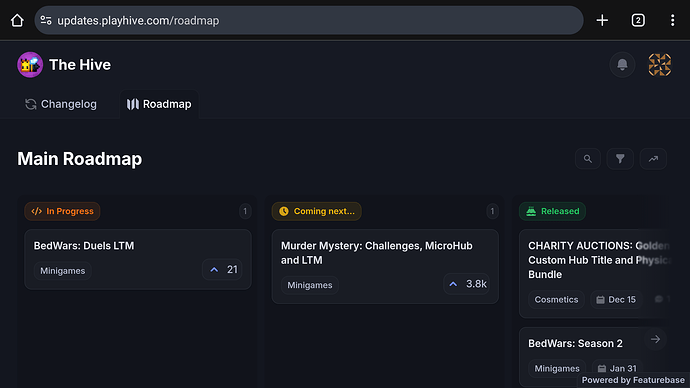The height and width of the screenshot is (388, 690).
Task: Click the Coming next column count badge
Action: pos(492,212)
